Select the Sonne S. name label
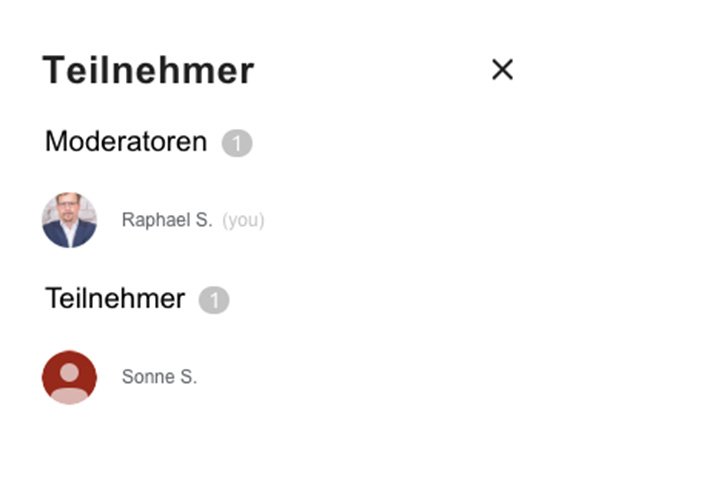This screenshot has height=484, width=706. [x=160, y=377]
